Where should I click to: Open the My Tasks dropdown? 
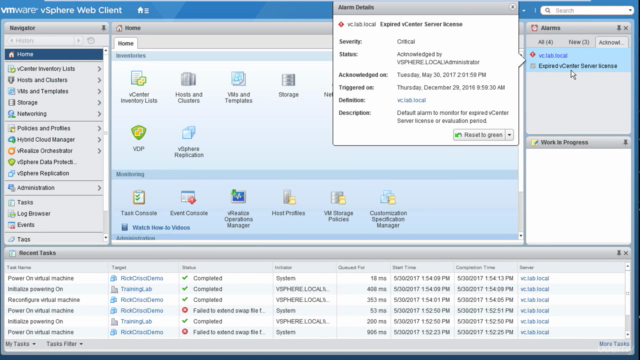pyautogui.click(x=20, y=344)
